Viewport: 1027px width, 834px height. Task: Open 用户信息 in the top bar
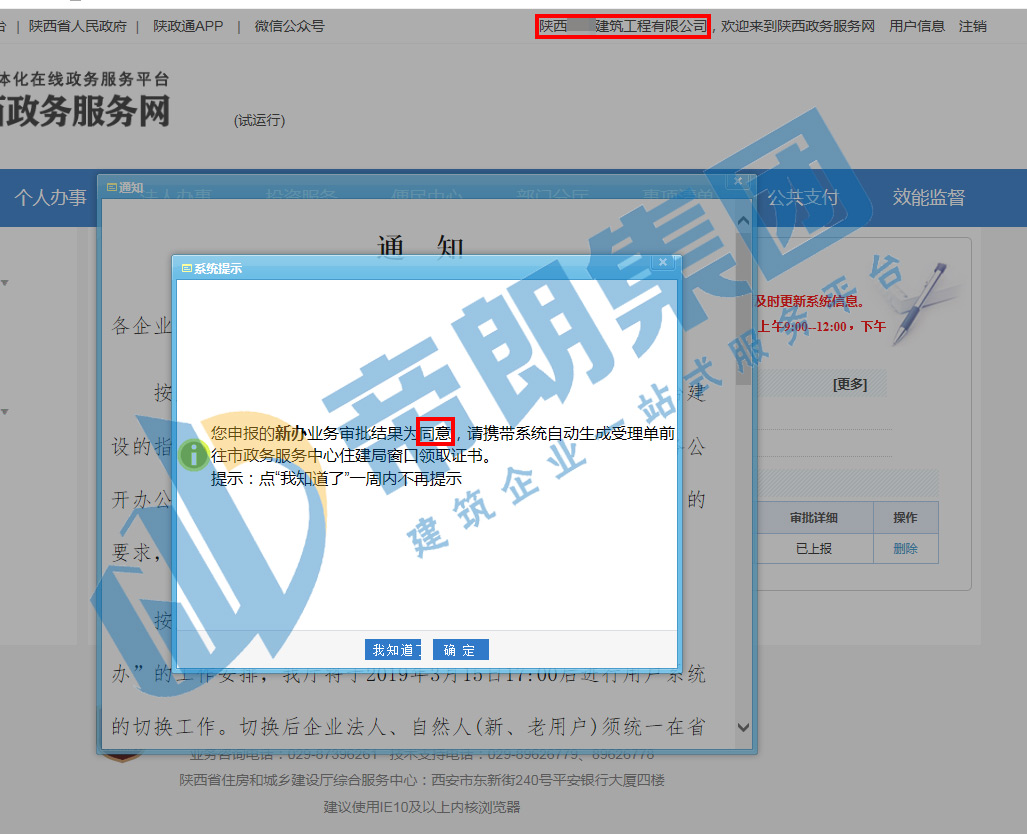click(x=917, y=26)
